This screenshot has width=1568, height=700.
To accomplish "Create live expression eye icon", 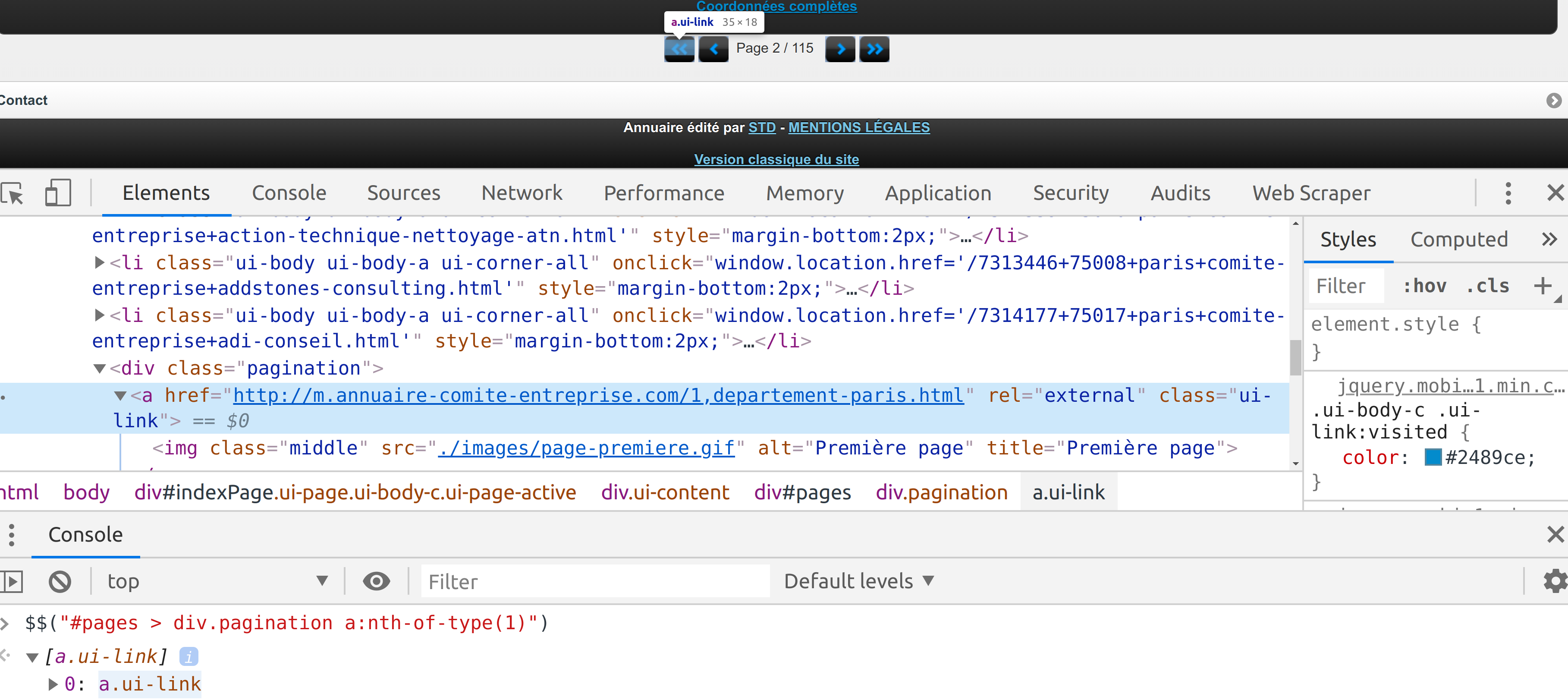I will 376,581.
